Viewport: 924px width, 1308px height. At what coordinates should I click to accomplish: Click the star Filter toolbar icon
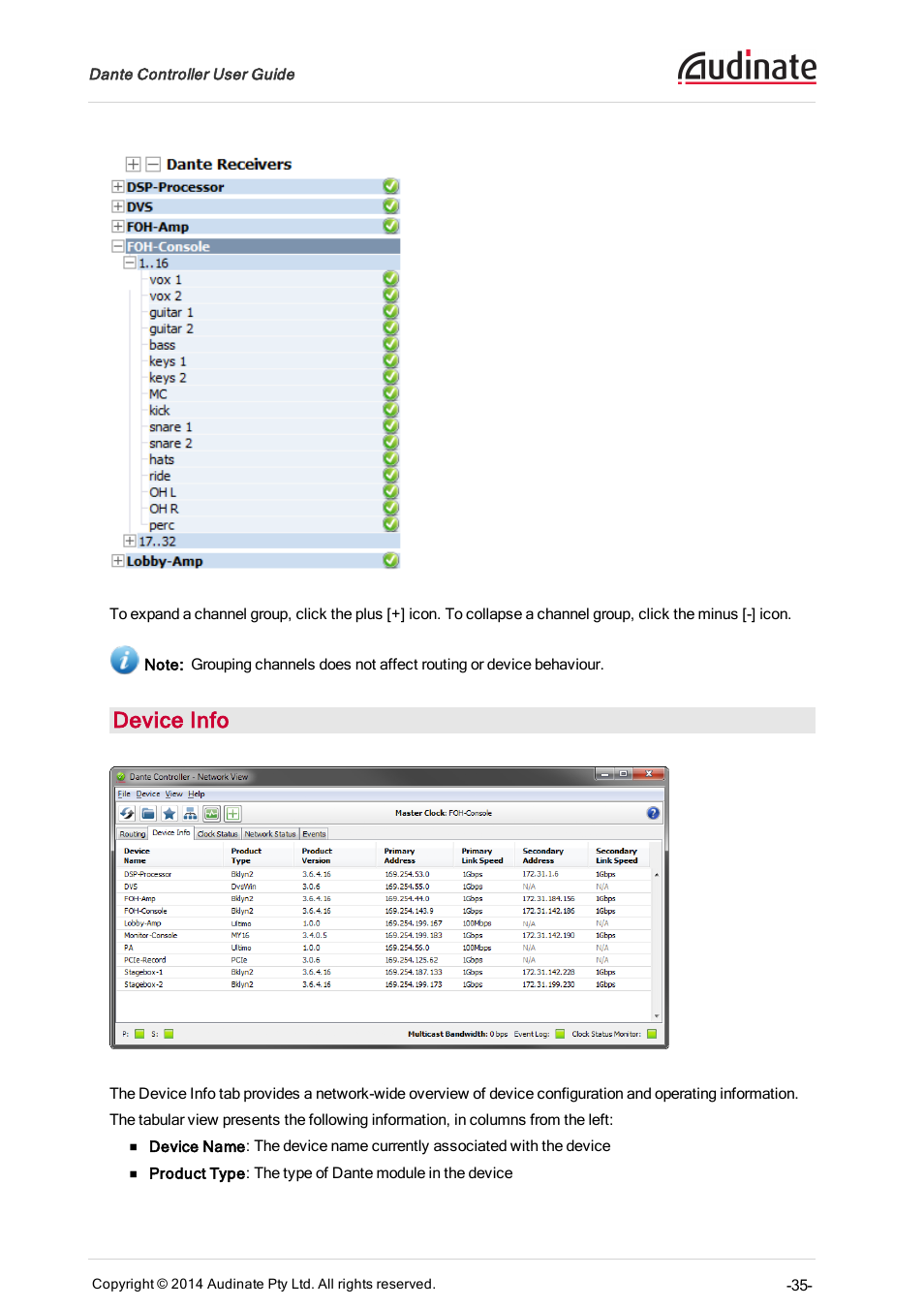pos(169,814)
